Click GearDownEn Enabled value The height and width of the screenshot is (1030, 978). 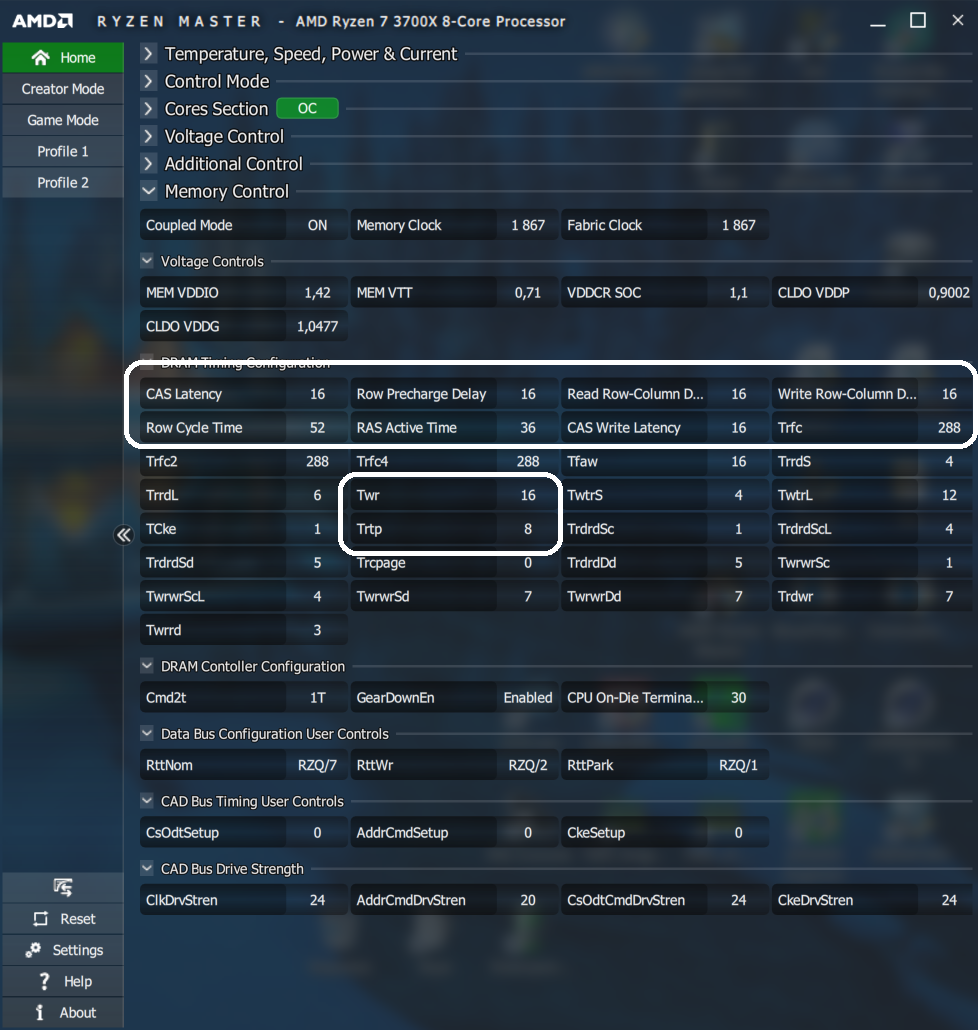click(x=527, y=698)
